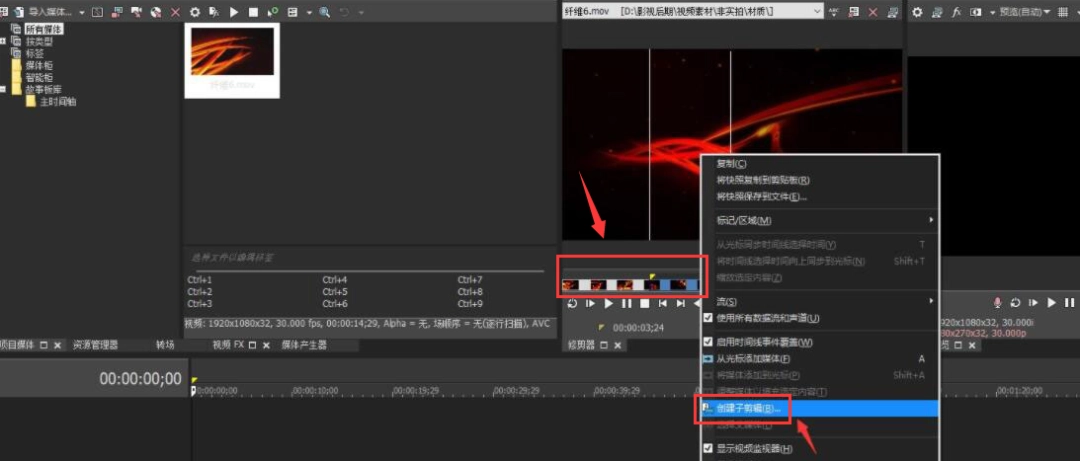This screenshot has height=461, width=1080.
Task: Expand the 按类型 tree node
Action: pos(3,41)
